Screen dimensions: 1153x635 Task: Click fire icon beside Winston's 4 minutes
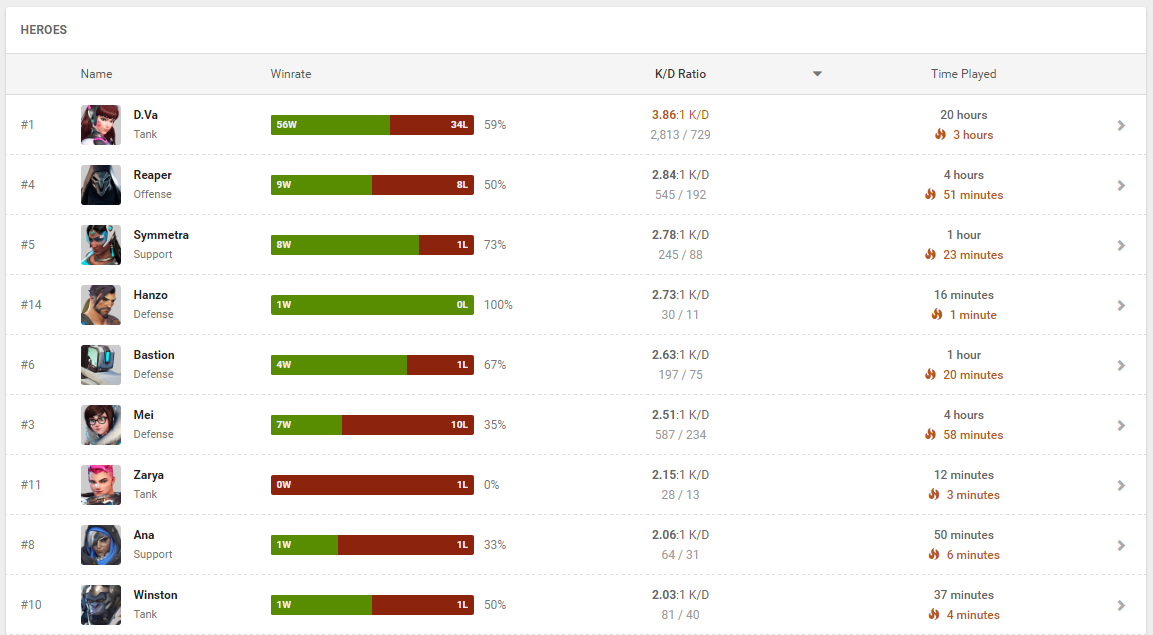coord(934,614)
